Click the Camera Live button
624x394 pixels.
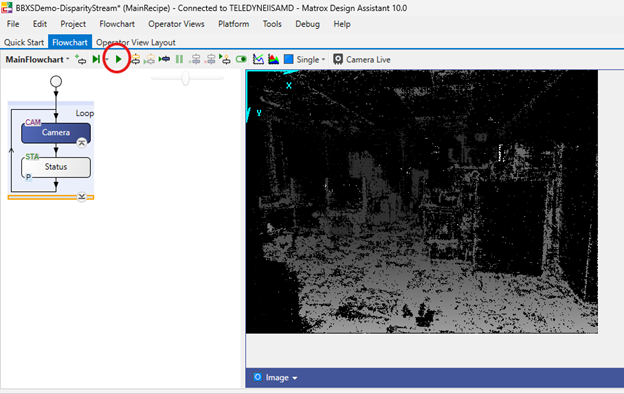click(x=362, y=59)
